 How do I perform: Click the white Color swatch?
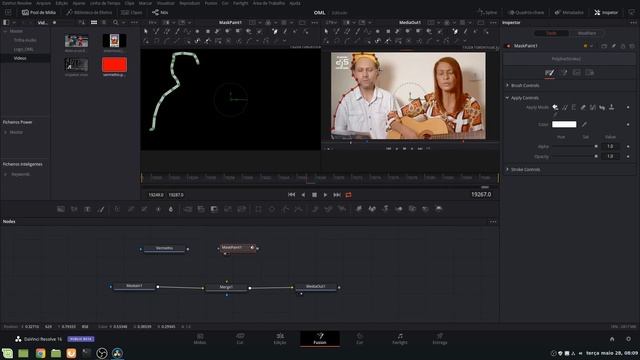point(564,124)
